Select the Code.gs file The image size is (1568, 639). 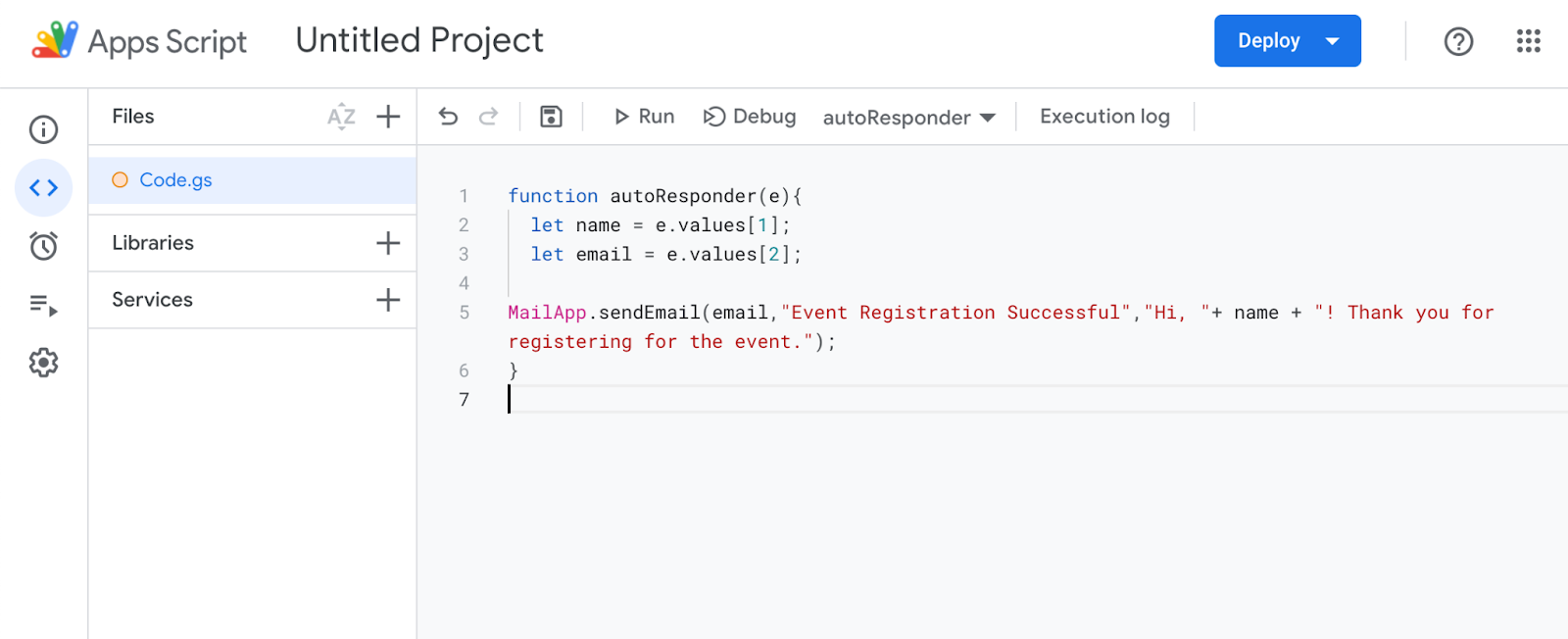[253, 180]
